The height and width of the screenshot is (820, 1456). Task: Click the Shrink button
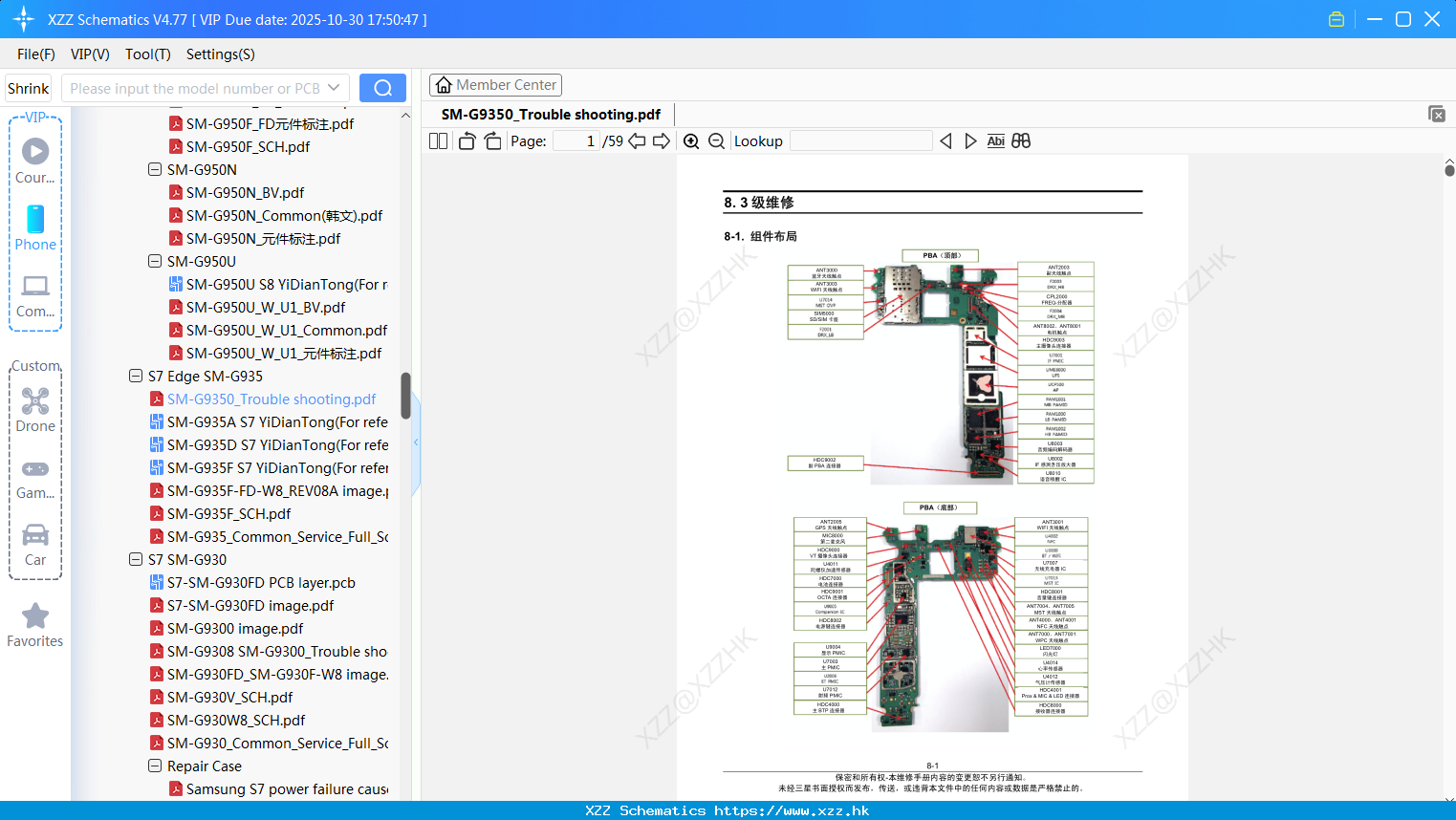tap(29, 88)
